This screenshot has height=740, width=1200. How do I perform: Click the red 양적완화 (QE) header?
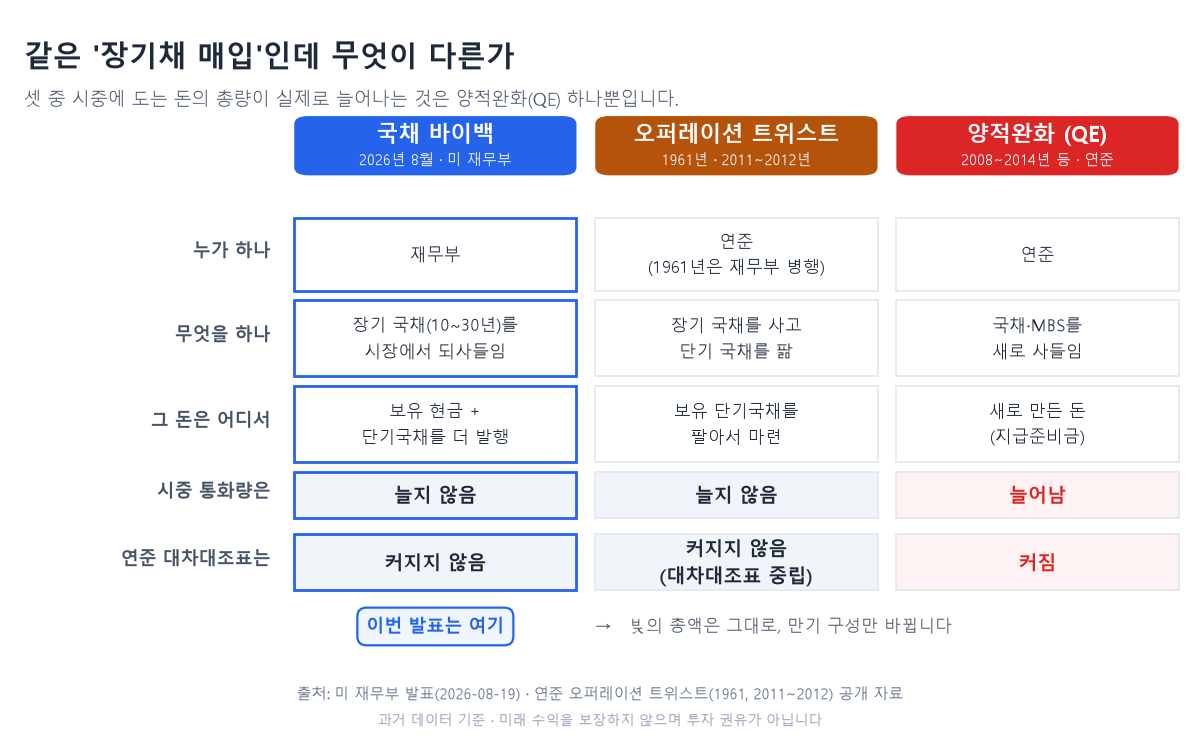[x=1037, y=145]
